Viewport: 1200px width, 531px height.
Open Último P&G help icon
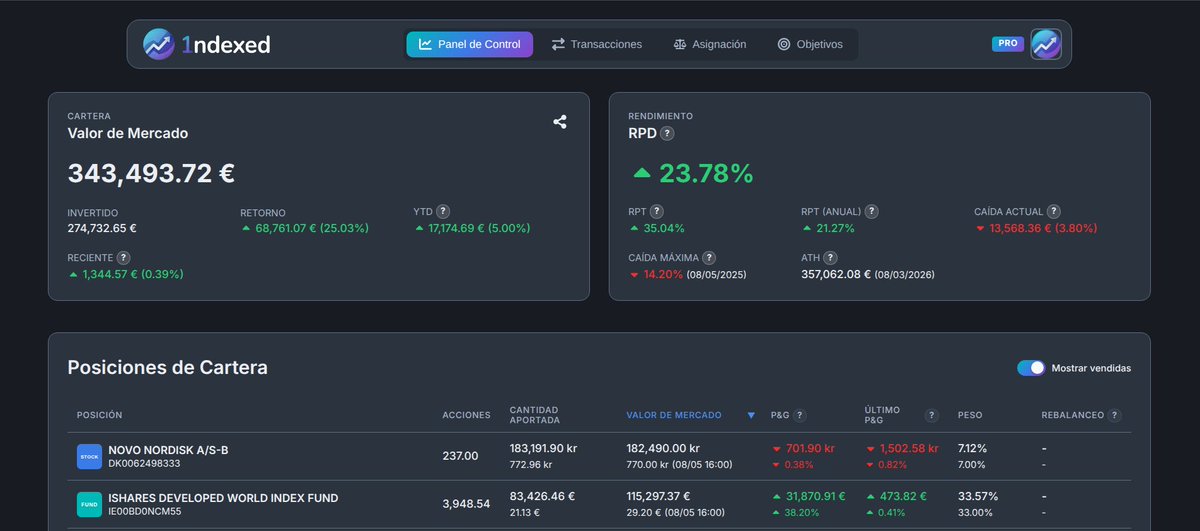(x=932, y=415)
